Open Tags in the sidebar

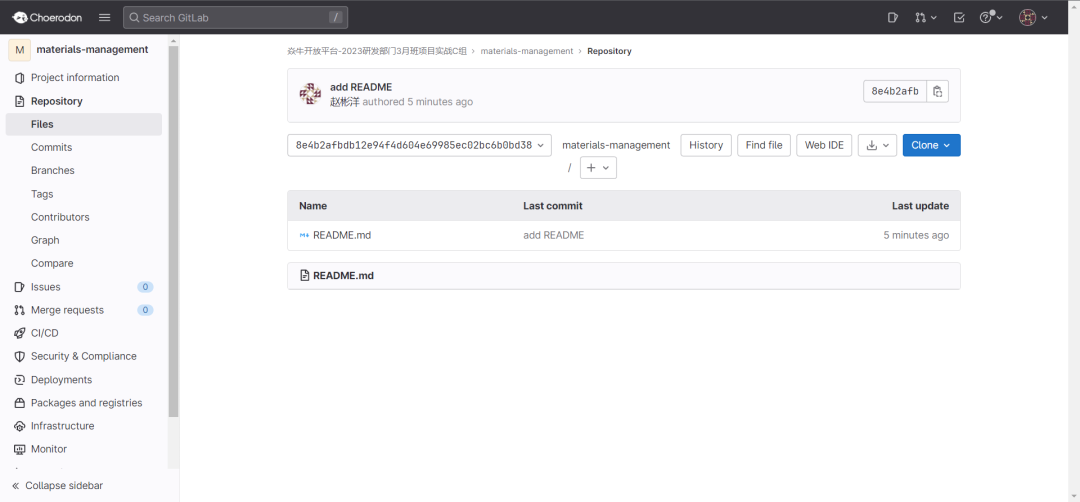(42, 194)
